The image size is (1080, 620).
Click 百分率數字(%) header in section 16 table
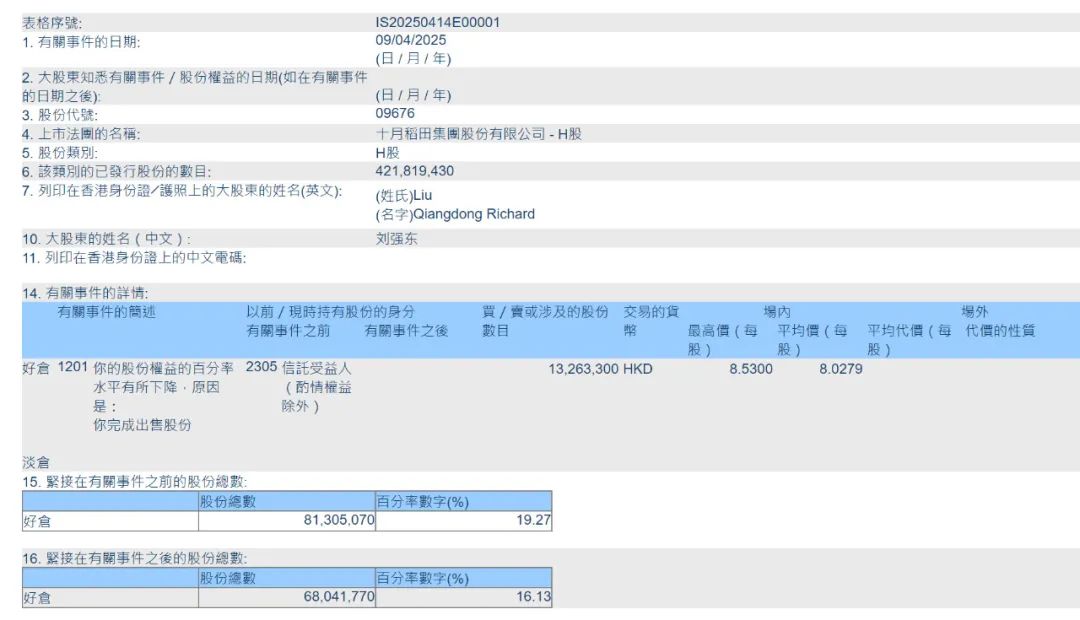[x=422, y=578]
